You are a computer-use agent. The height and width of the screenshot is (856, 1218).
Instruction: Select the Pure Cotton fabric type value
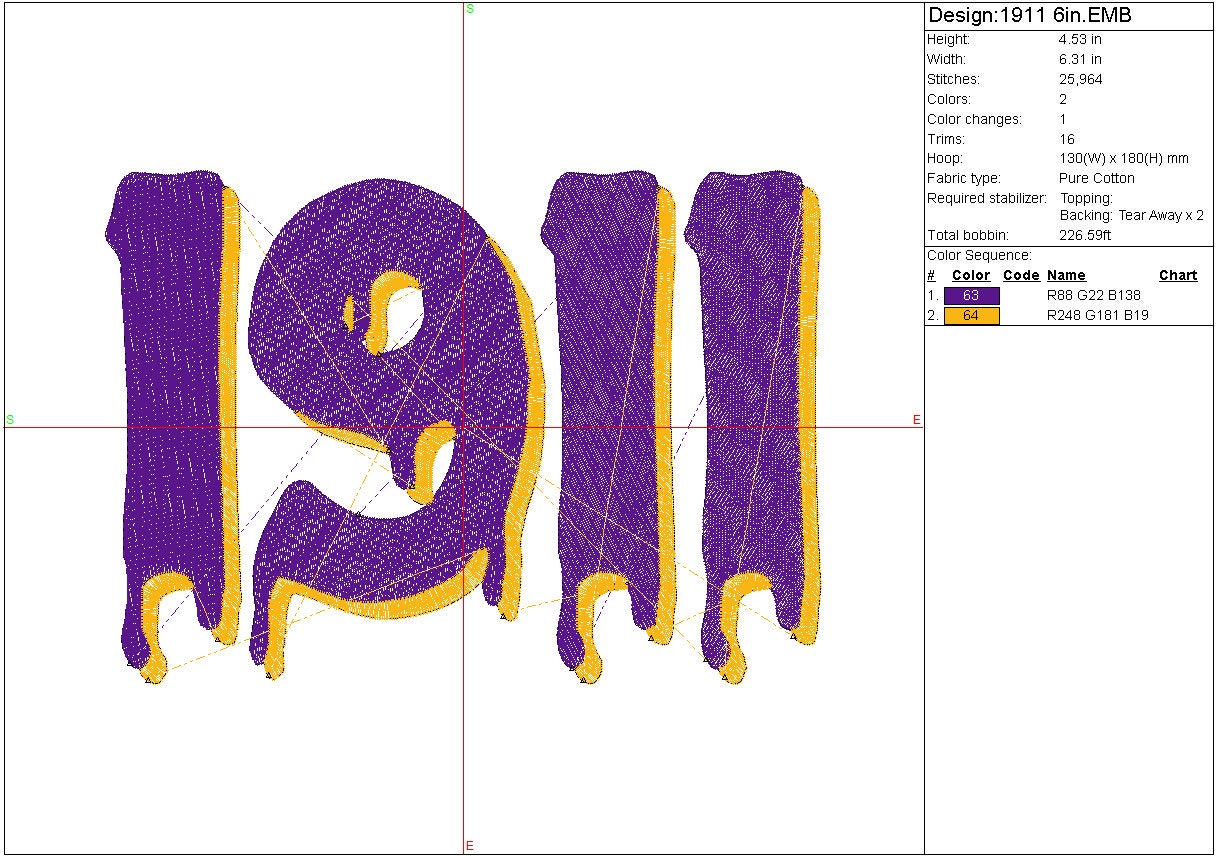click(1097, 179)
